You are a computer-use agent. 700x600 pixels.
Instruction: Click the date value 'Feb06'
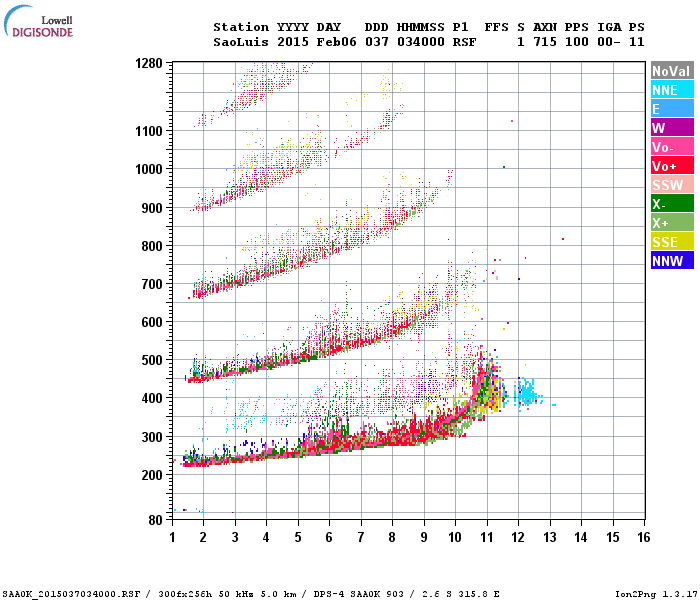pos(337,42)
